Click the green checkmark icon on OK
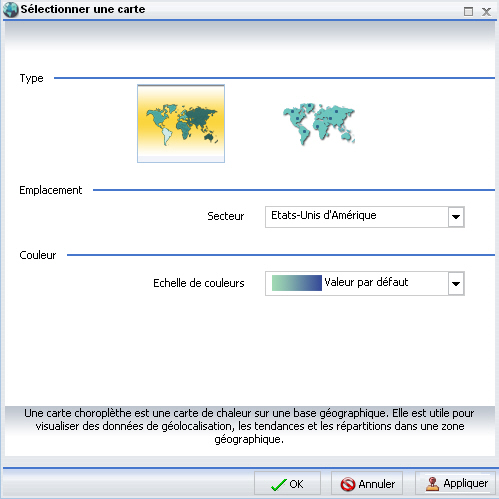This screenshot has width=499, height=499. click(x=279, y=484)
